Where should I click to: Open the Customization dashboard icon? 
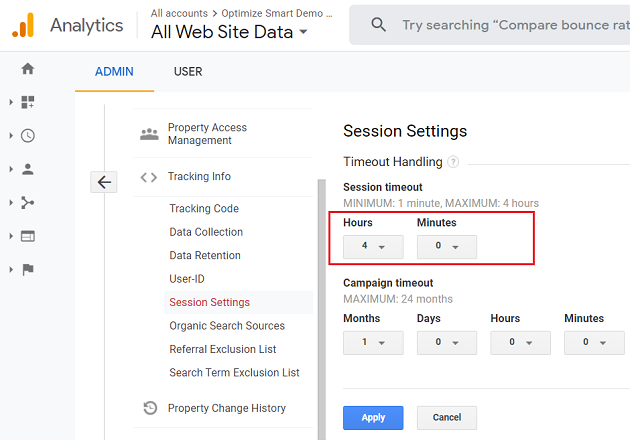28,102
